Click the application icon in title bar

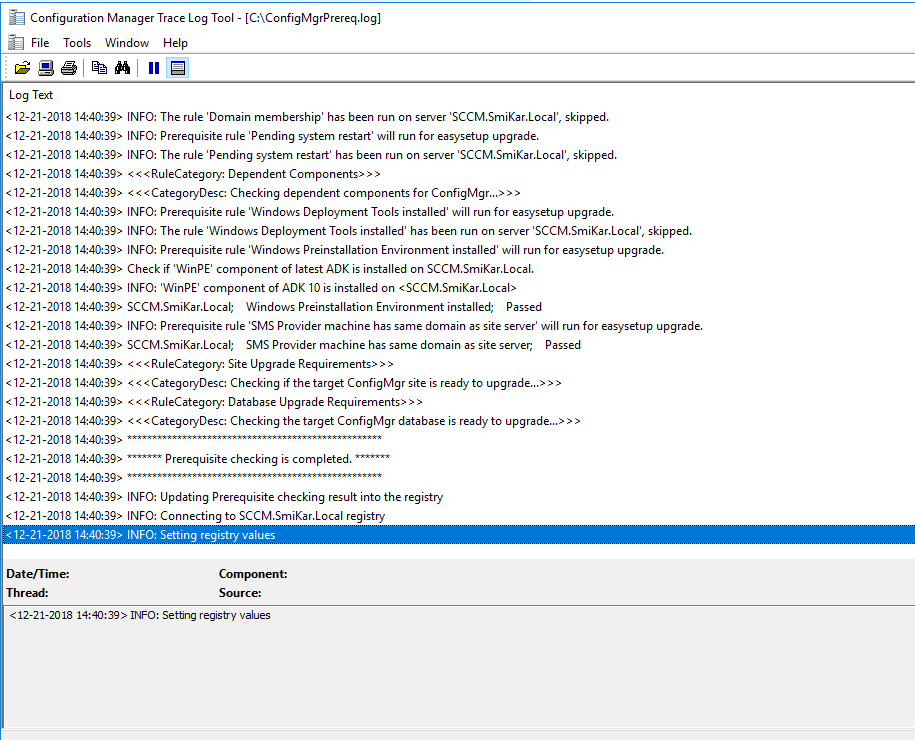(x=16, y=18)
